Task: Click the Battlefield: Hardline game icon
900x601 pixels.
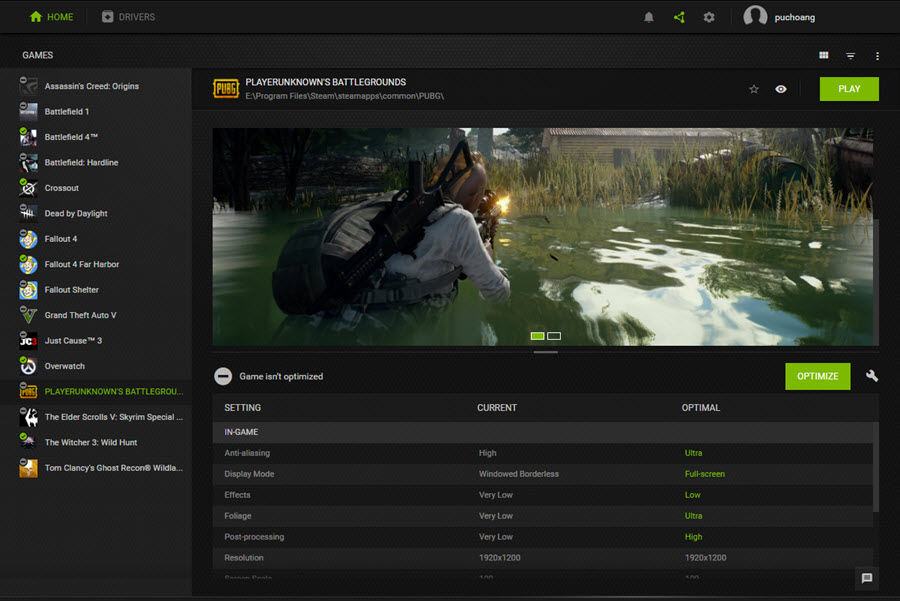Action: (x=28, y=162)
